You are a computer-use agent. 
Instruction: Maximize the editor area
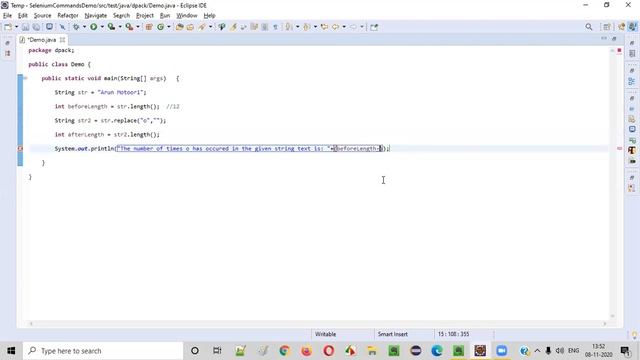tap(614, 38)
